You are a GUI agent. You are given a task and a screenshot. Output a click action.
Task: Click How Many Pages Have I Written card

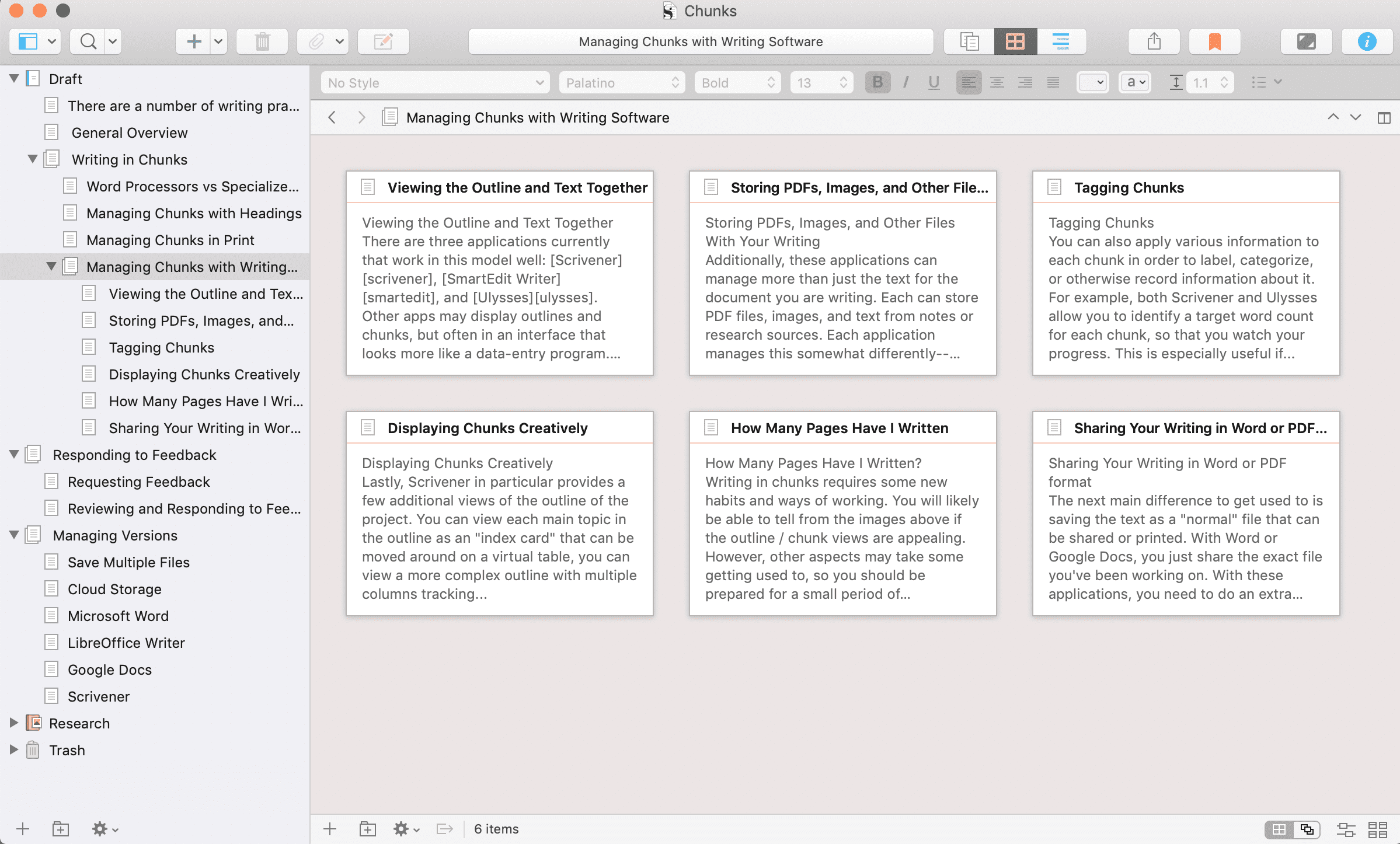[x=842, y=514]
